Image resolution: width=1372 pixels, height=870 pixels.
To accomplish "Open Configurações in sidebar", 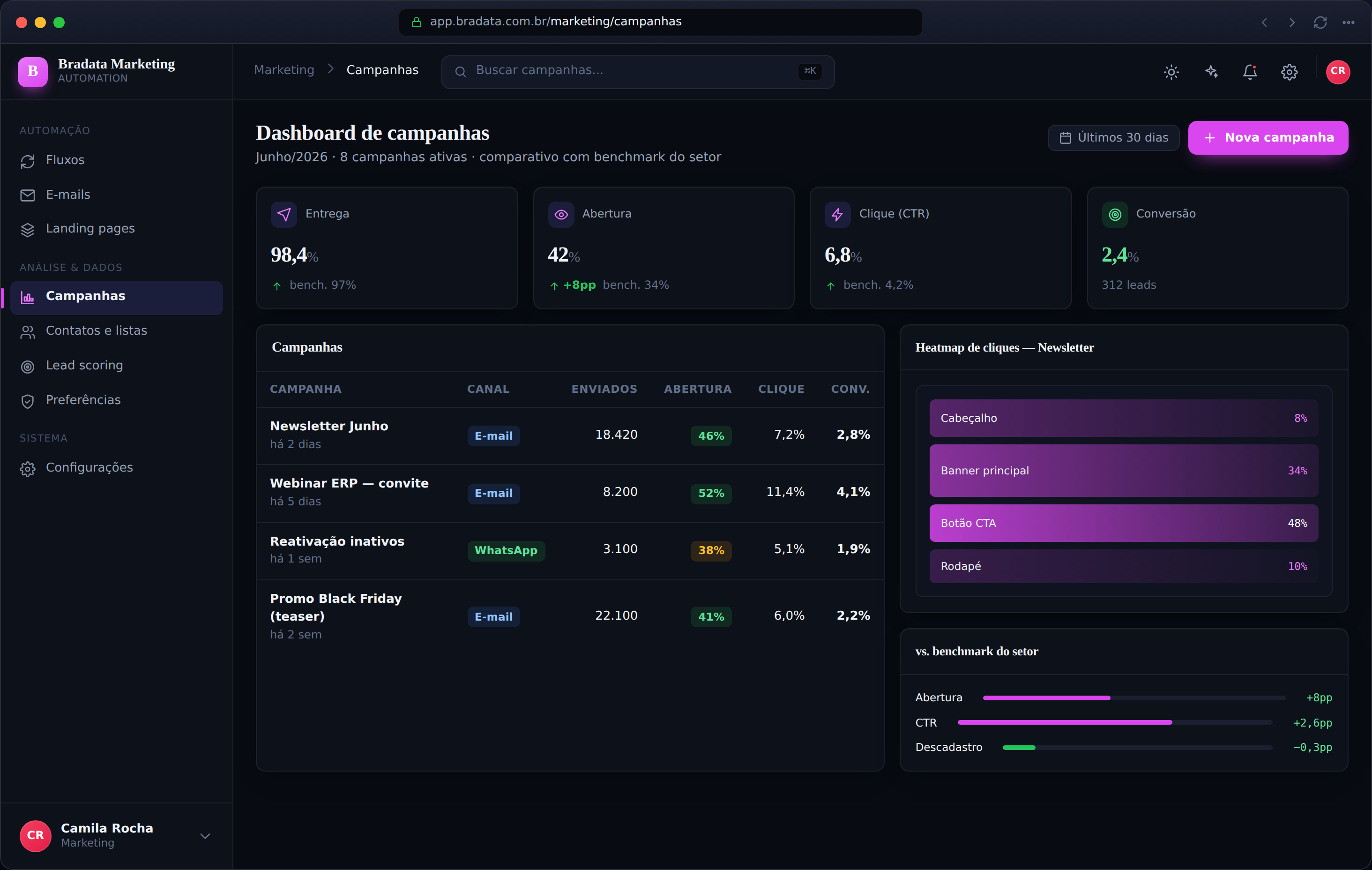I will tap(116, 468).
